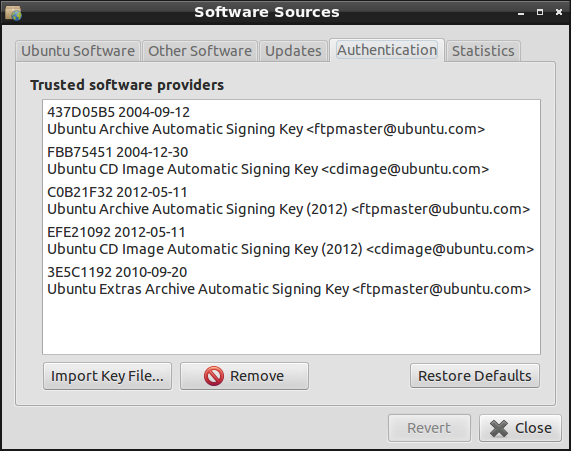Image resolution: width=571 pixels, height=451 pixels.
Task: Select key EFE21092 CD Image Key (2012)
Action: click(291, 241)
